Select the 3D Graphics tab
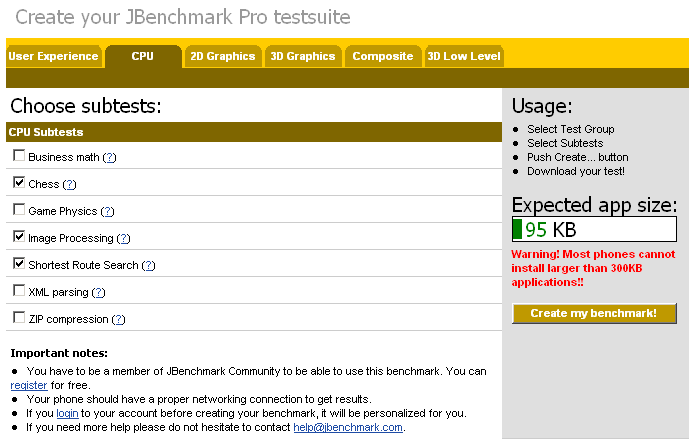This screenshot has width=696, height=445. coord(303,57)
